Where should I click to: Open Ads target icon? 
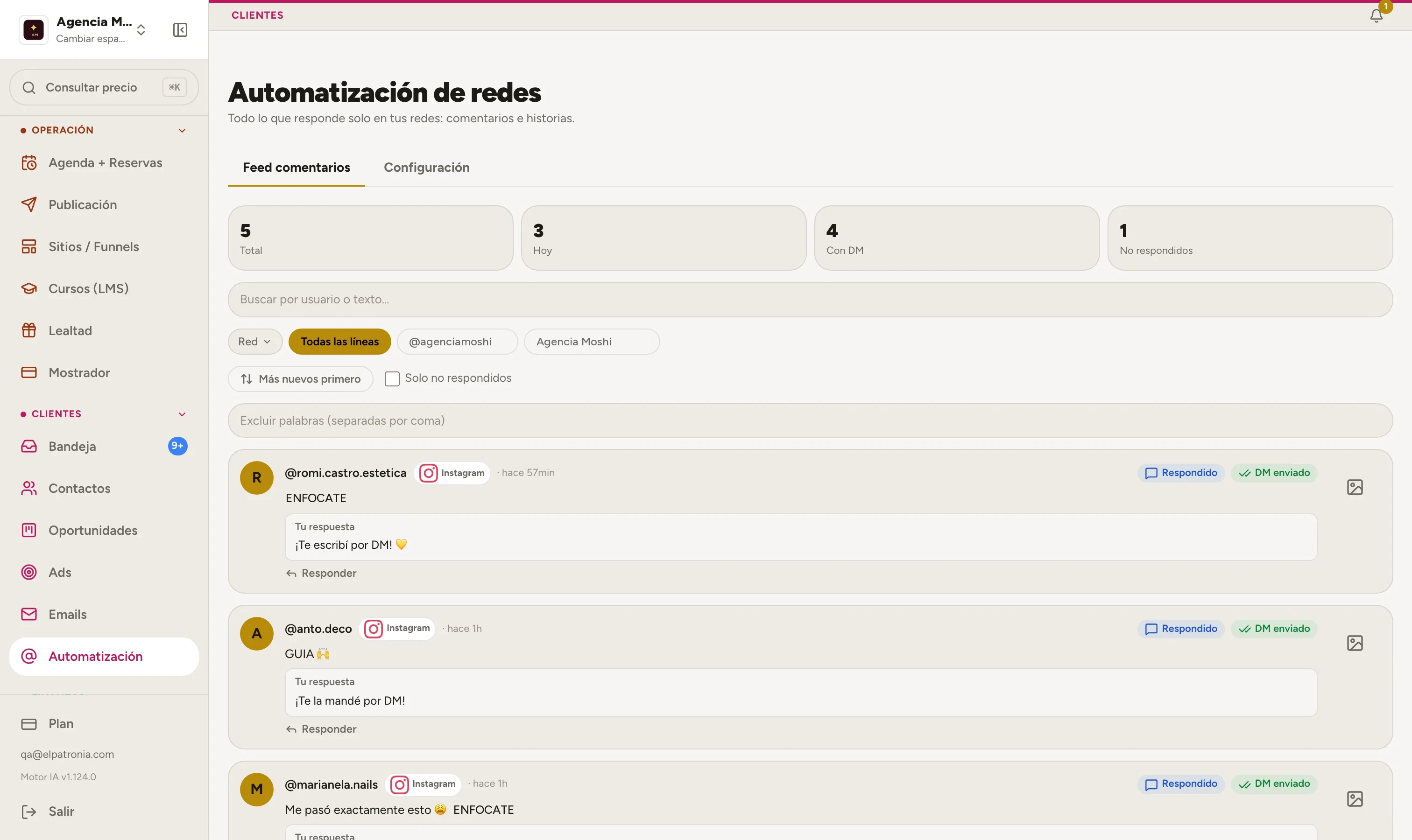(x=29, y=572)
